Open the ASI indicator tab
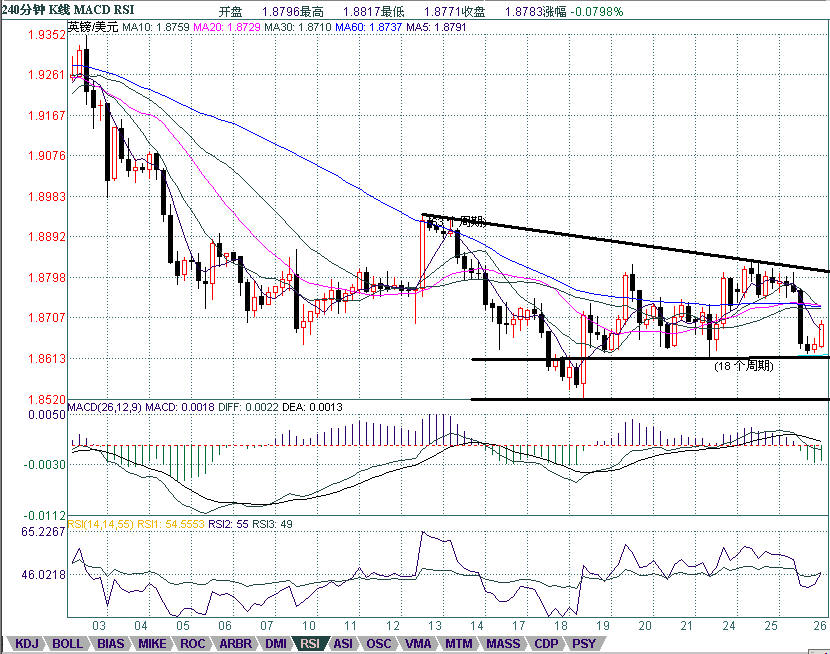Image resolution: width=830 pixels, height=654 pixels. [343, 643]
